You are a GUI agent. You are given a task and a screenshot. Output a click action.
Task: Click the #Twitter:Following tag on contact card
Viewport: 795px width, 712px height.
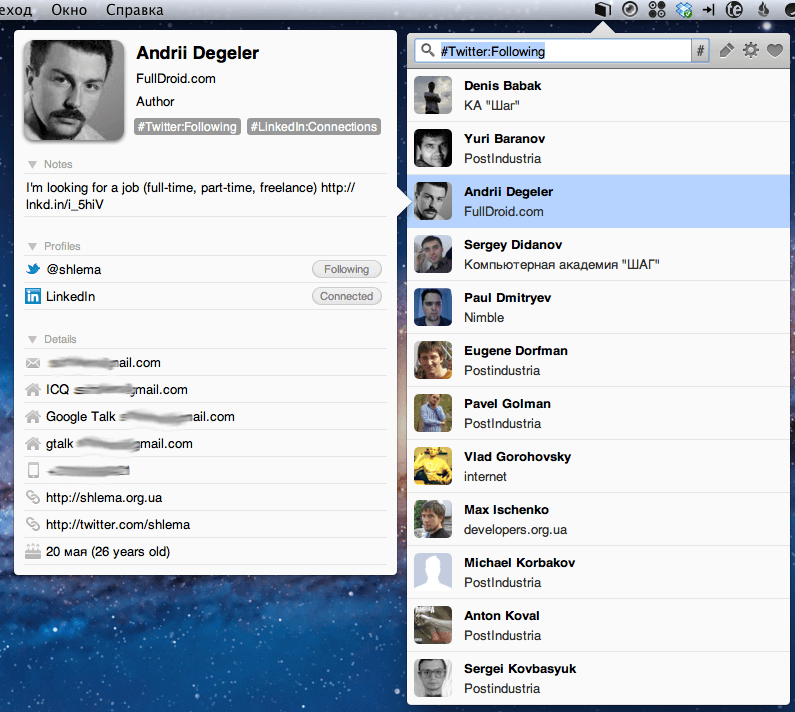187,127
